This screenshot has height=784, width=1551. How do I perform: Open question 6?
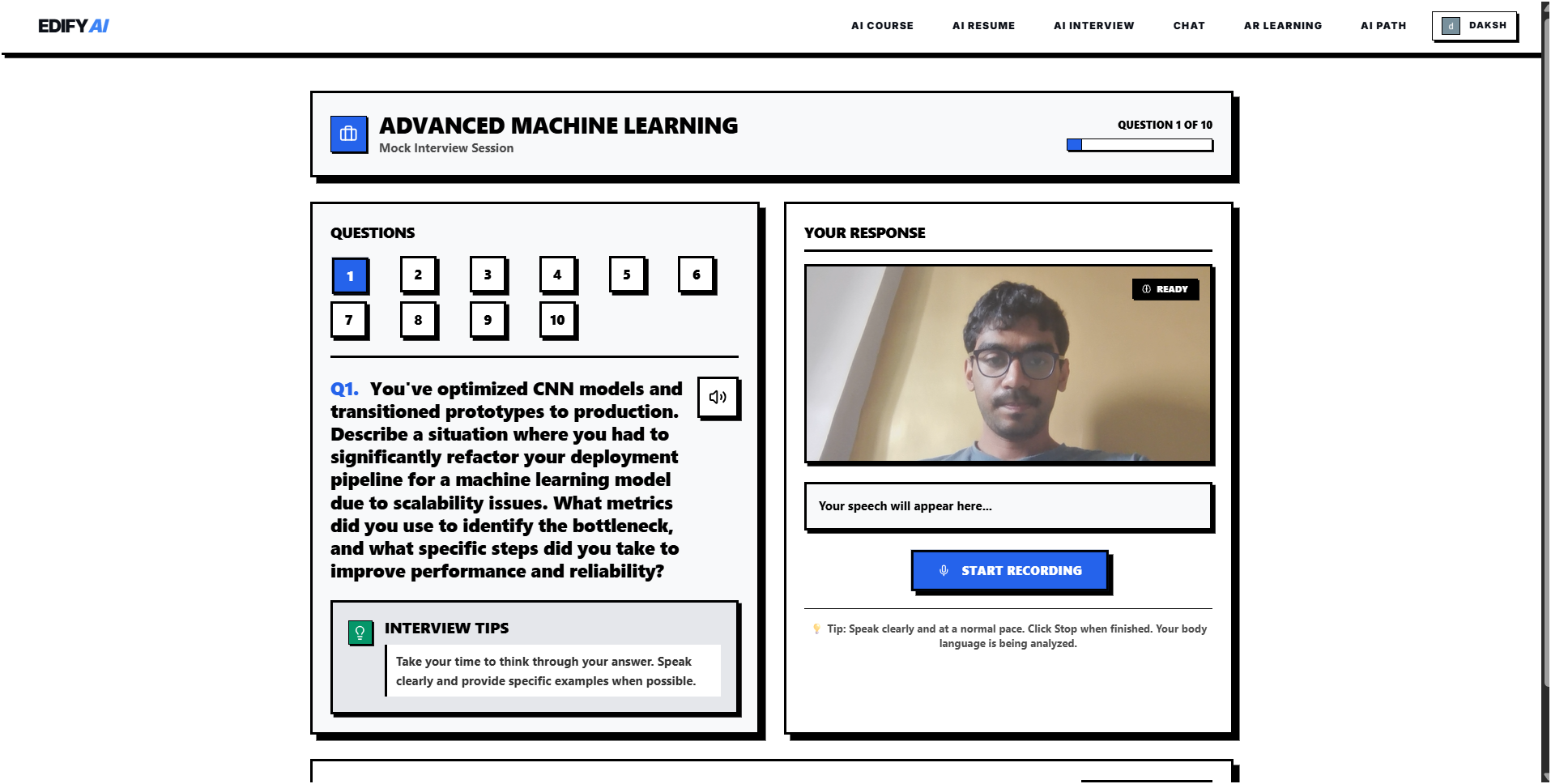[x=697, y=275]
